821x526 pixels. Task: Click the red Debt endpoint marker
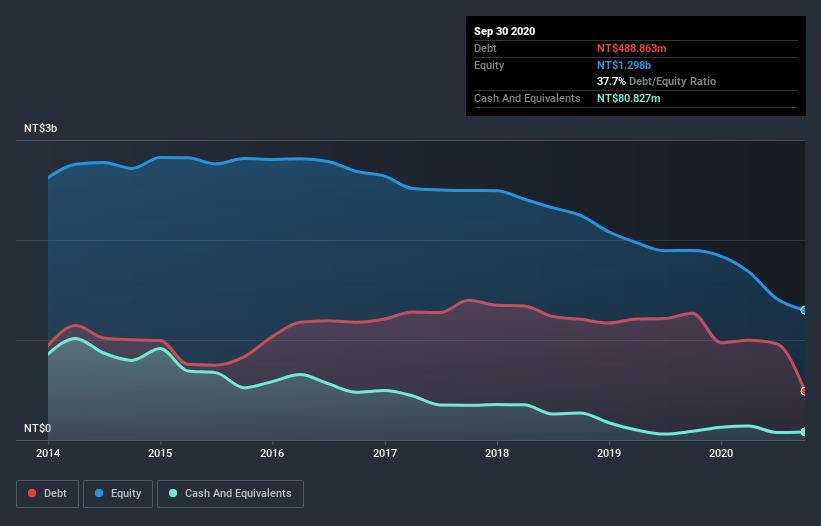pos(804,391)
